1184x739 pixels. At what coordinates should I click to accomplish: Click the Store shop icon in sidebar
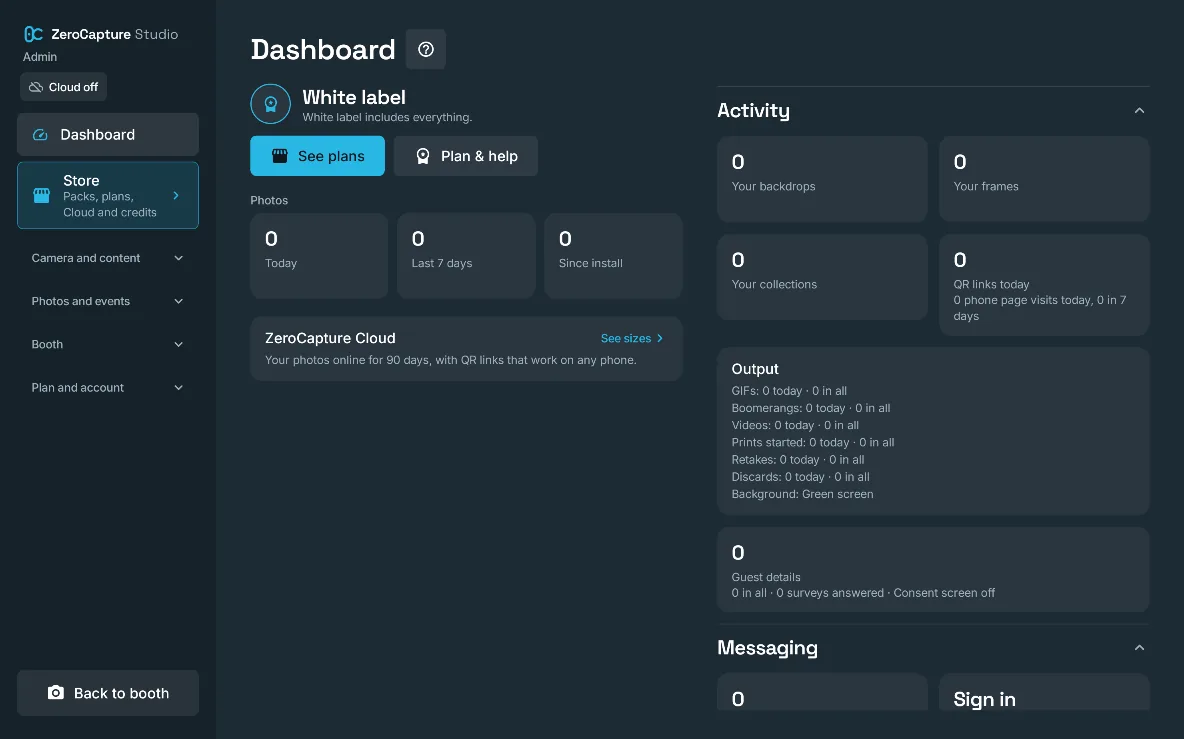[x=42, y=196]
